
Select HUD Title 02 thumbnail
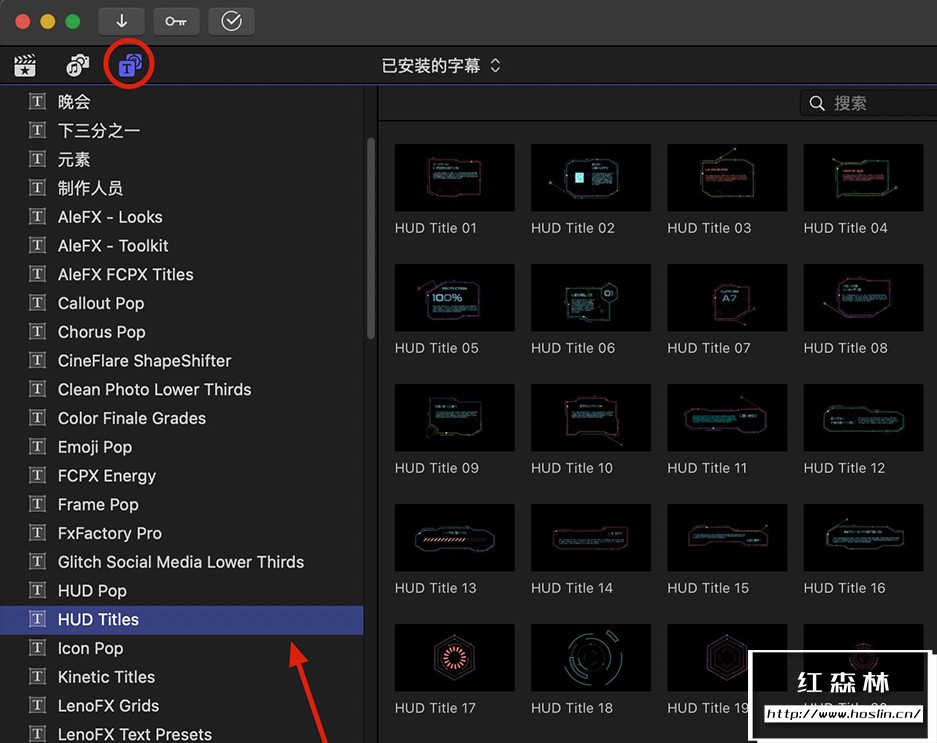pyautogui.click(x=591, y=178)
